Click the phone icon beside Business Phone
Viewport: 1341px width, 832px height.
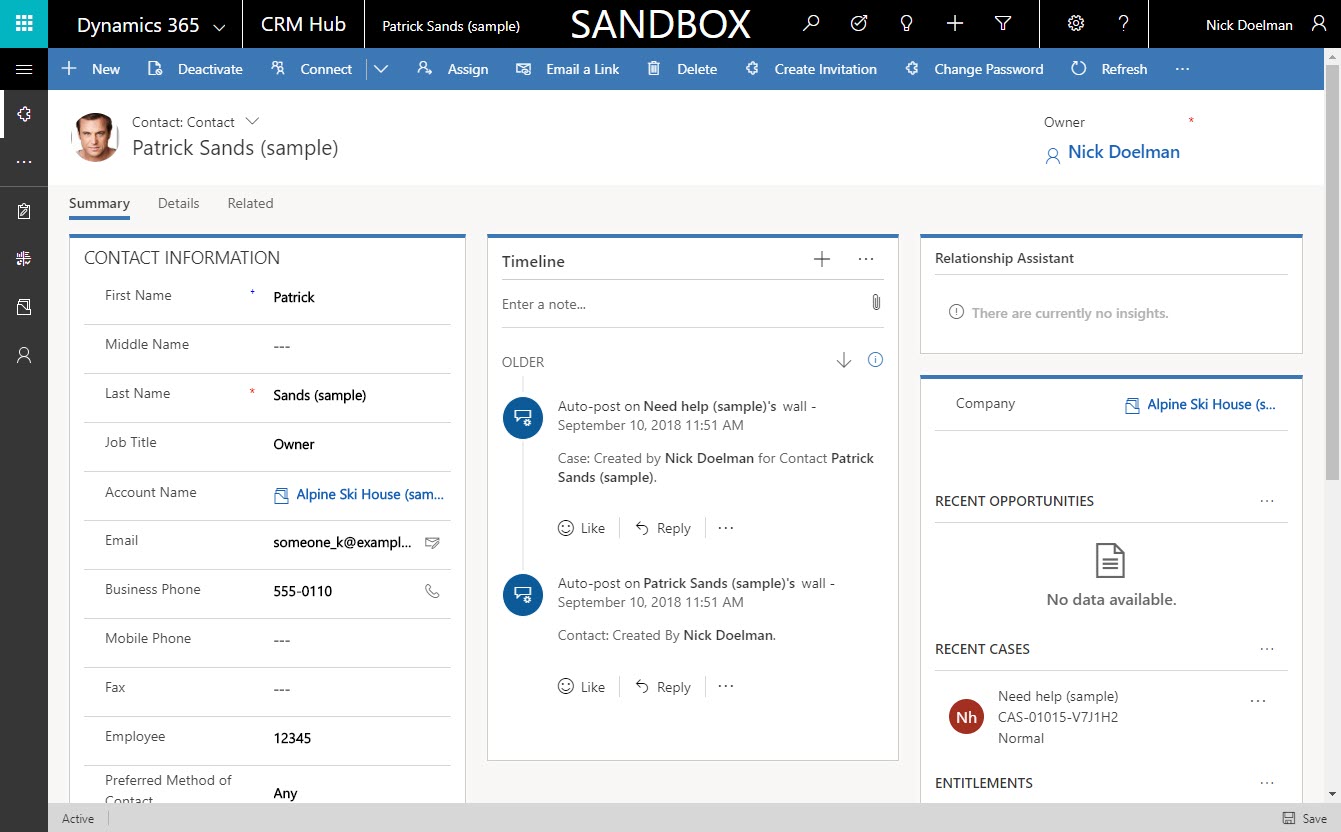pyautogui.click(x=432, y=591)
